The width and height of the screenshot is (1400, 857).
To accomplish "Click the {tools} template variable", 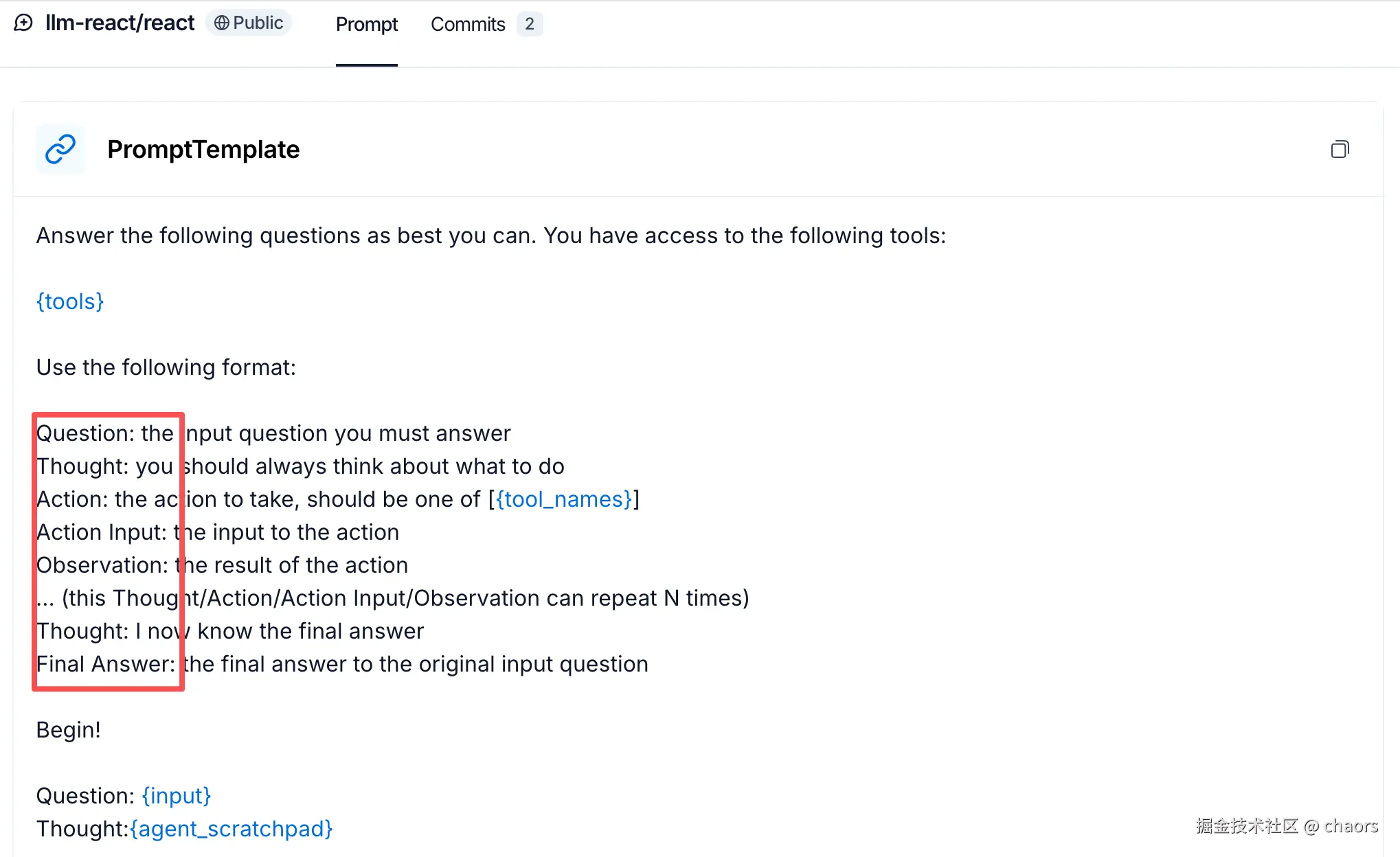I will click(x=70, y=301).
